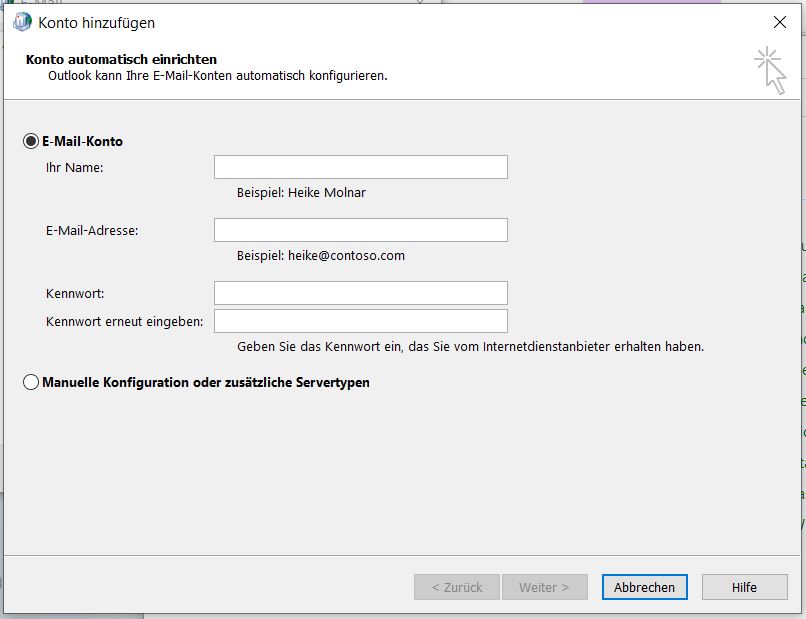Screen dimensions: 806x619
Task: Click the 'Konto hinzufügen' title bar text
Action: (96, 22)
